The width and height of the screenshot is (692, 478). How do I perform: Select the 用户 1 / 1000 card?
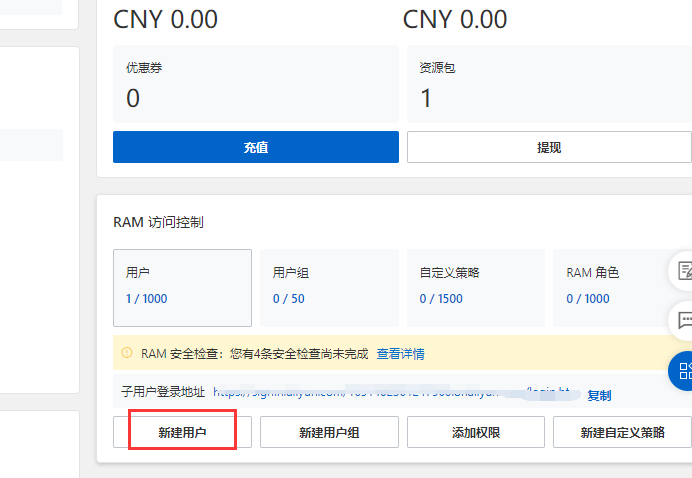coord(182,287)
